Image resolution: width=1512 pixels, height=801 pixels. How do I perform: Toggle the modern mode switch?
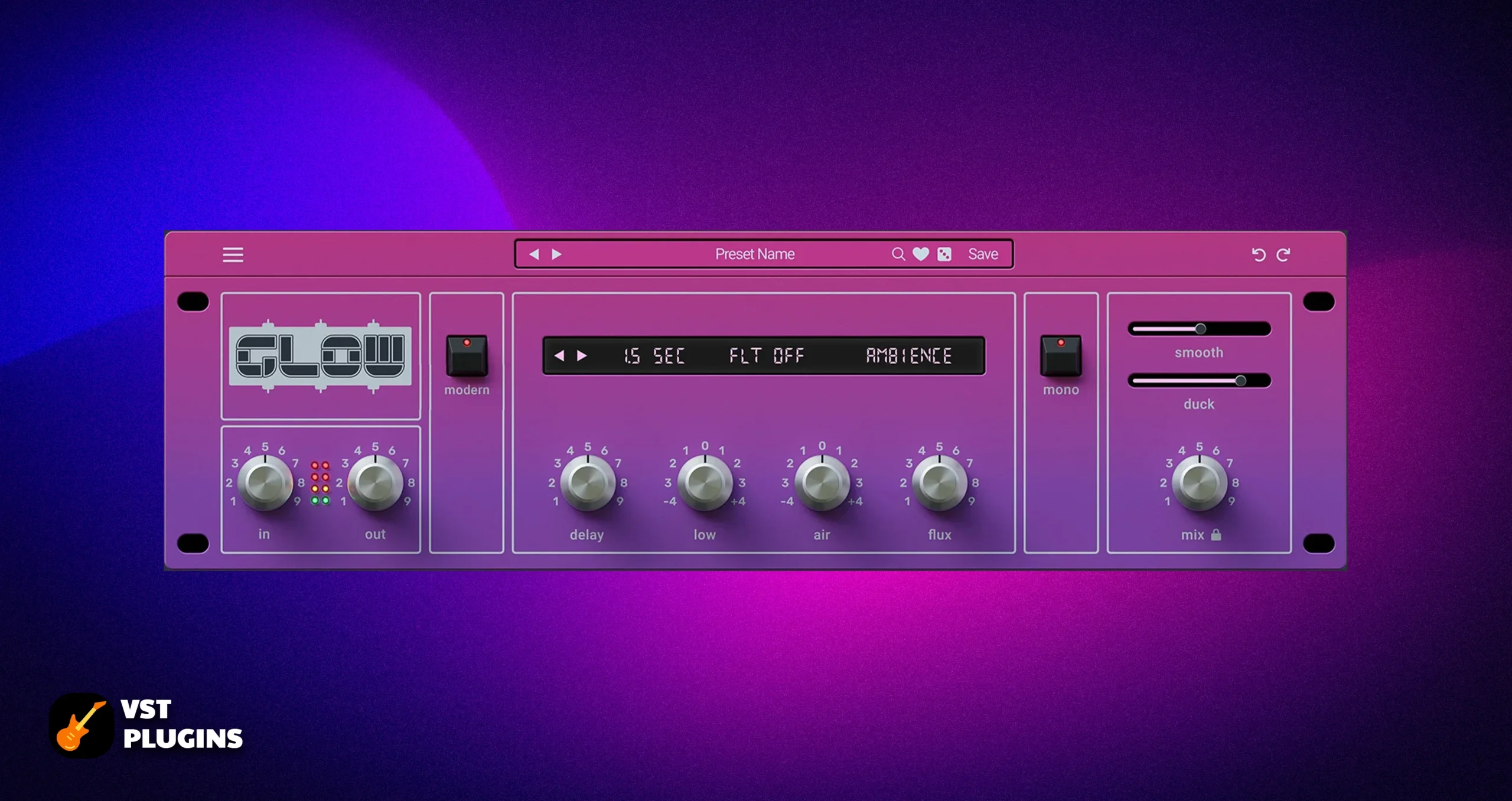tap(467, 355)
